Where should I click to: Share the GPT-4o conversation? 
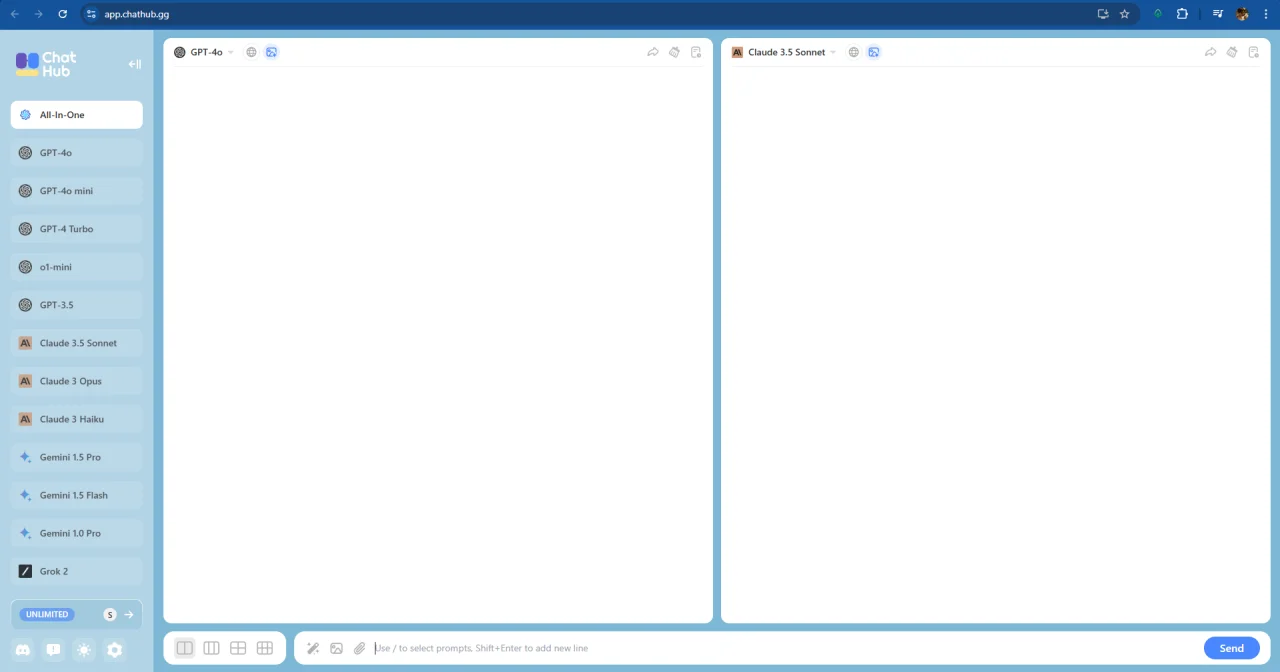(653, 52)
